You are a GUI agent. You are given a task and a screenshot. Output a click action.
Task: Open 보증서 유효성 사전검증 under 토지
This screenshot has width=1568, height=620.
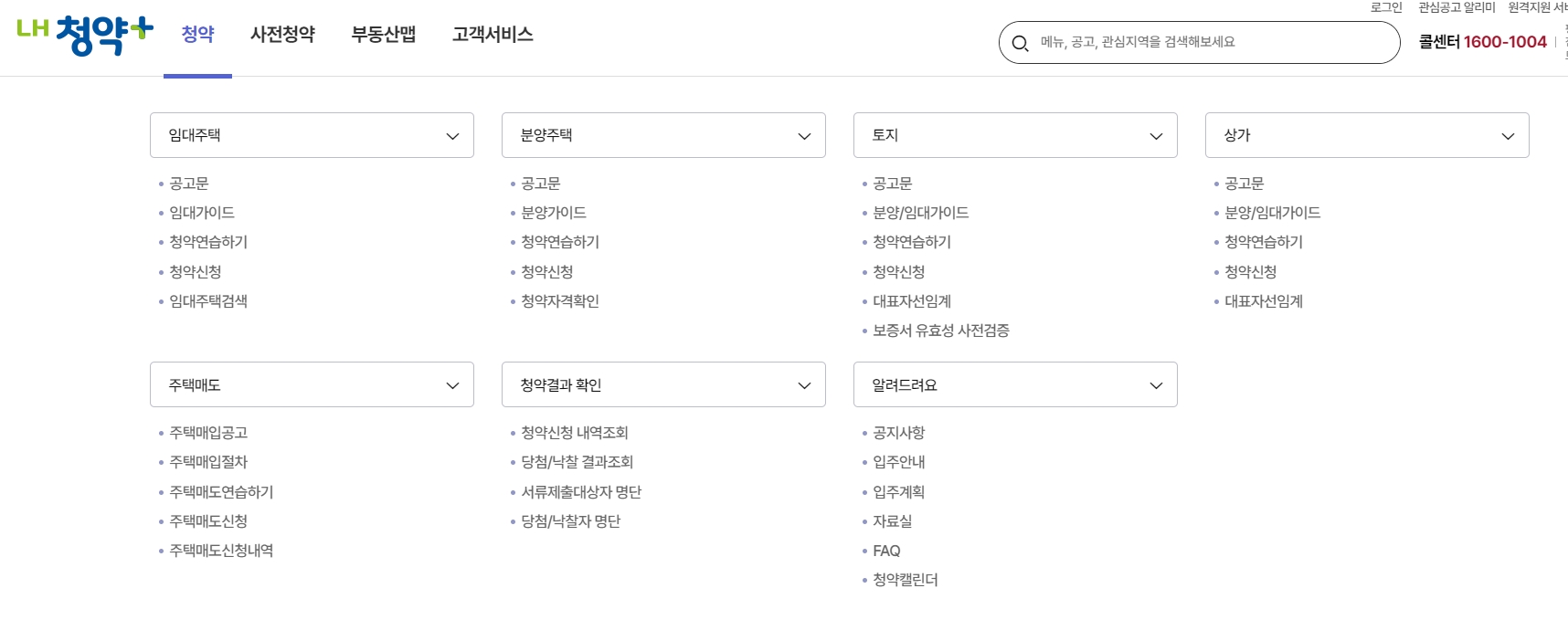point(943,330)
